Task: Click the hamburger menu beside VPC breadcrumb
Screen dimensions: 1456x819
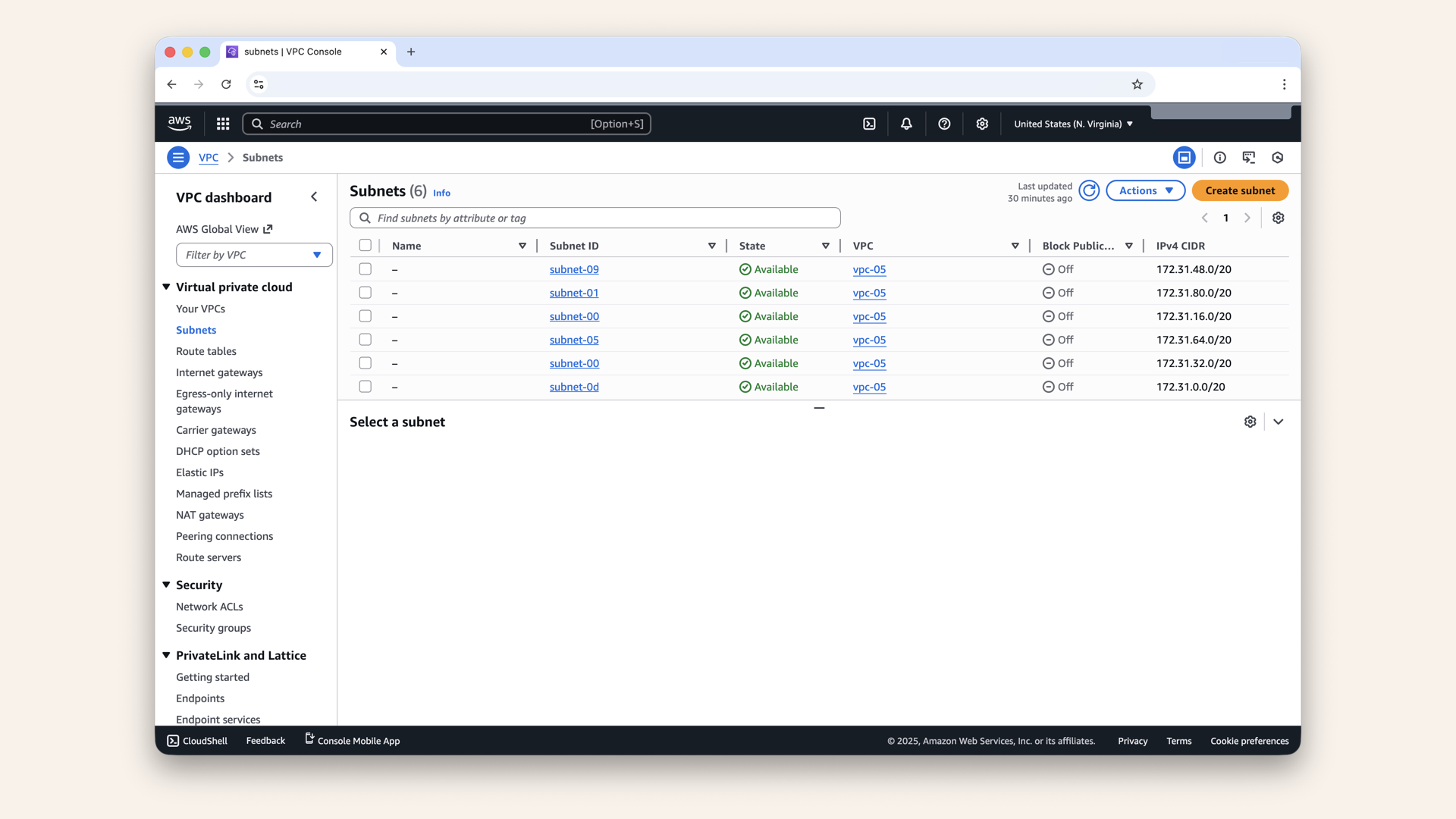Action: coord(177,157)
